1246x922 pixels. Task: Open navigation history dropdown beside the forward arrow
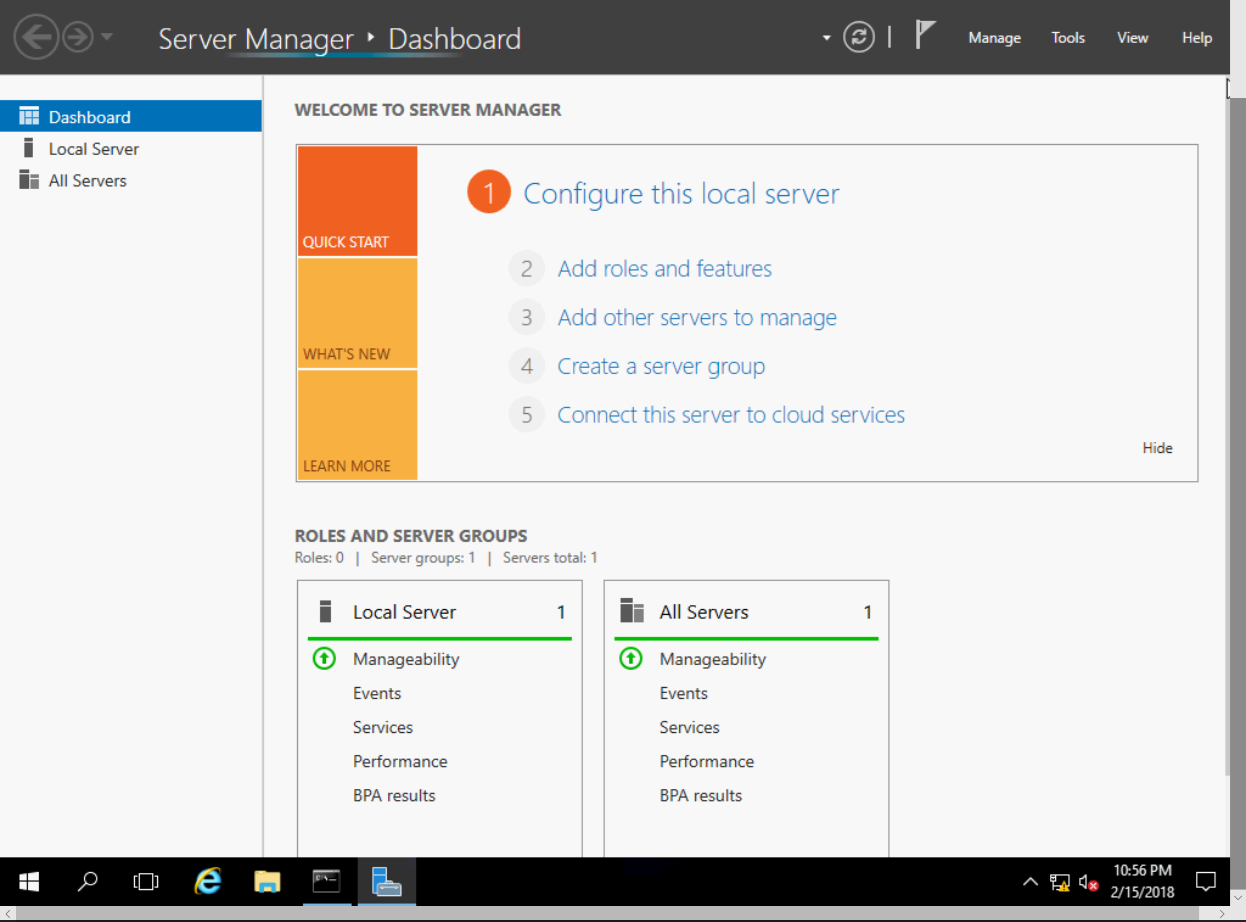107,38
